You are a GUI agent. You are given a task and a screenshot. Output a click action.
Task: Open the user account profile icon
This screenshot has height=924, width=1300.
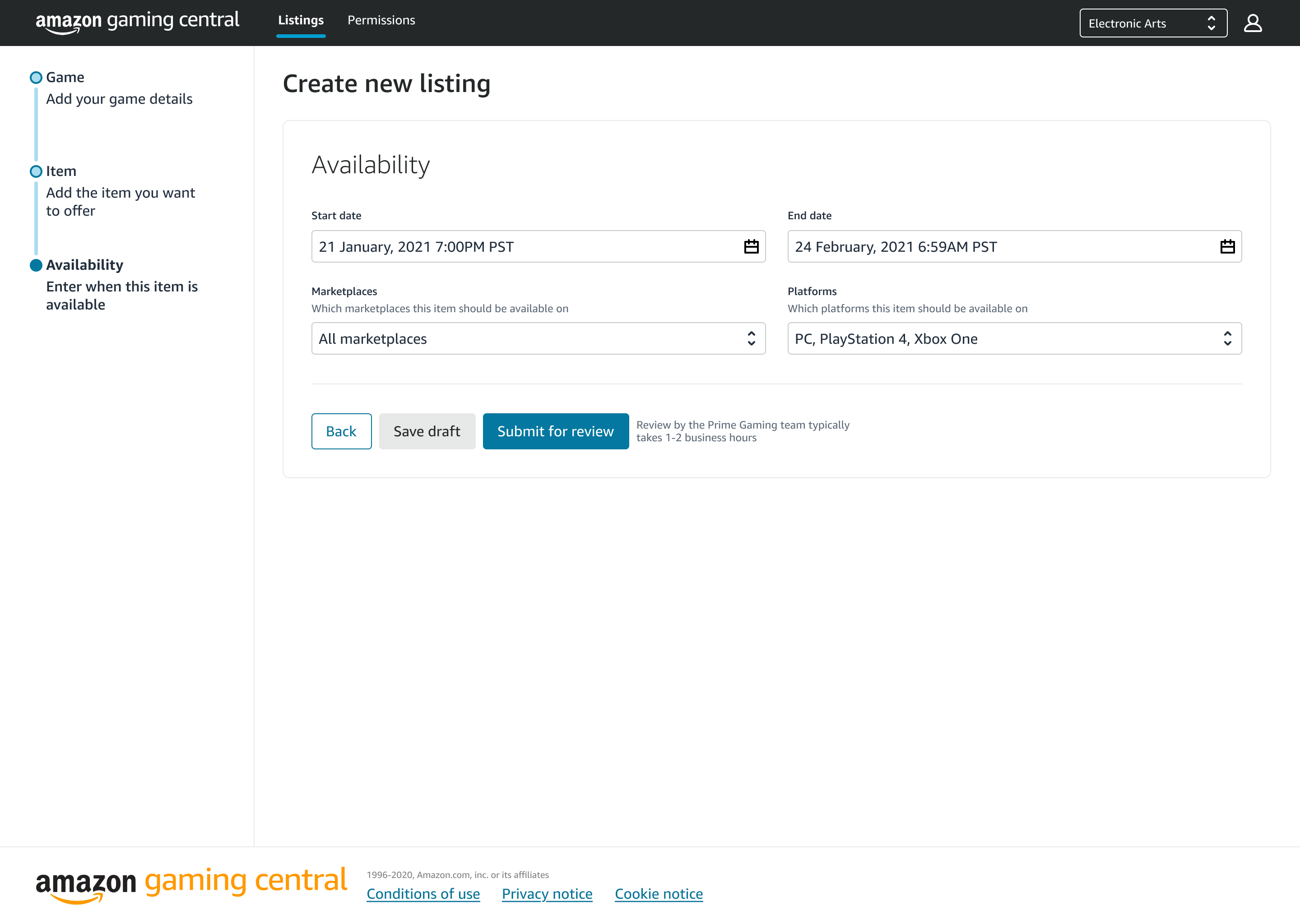[x=1253, y=23]
